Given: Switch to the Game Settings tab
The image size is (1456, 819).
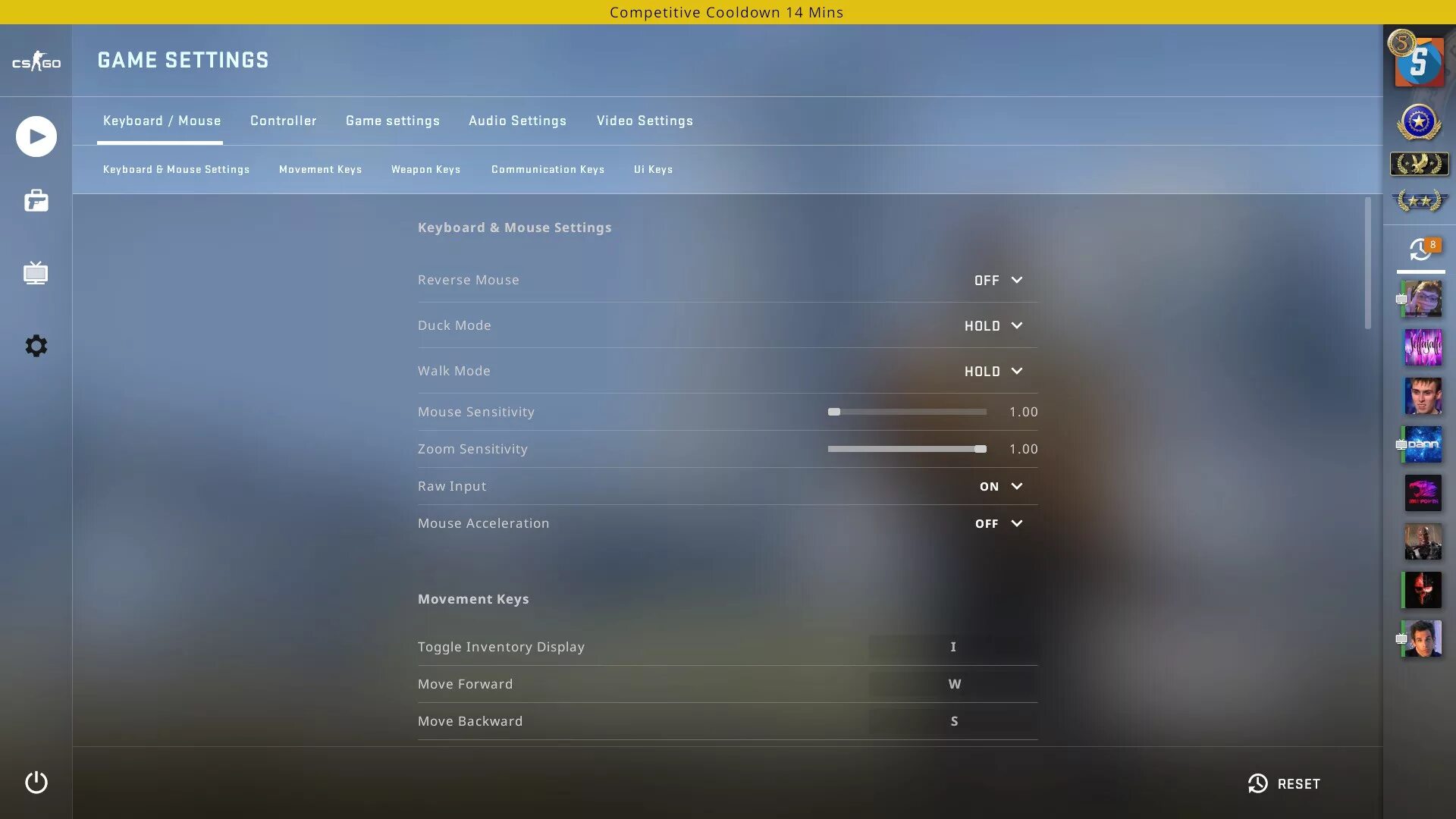Looking at the screenshot, I should [x=392, y=120].
